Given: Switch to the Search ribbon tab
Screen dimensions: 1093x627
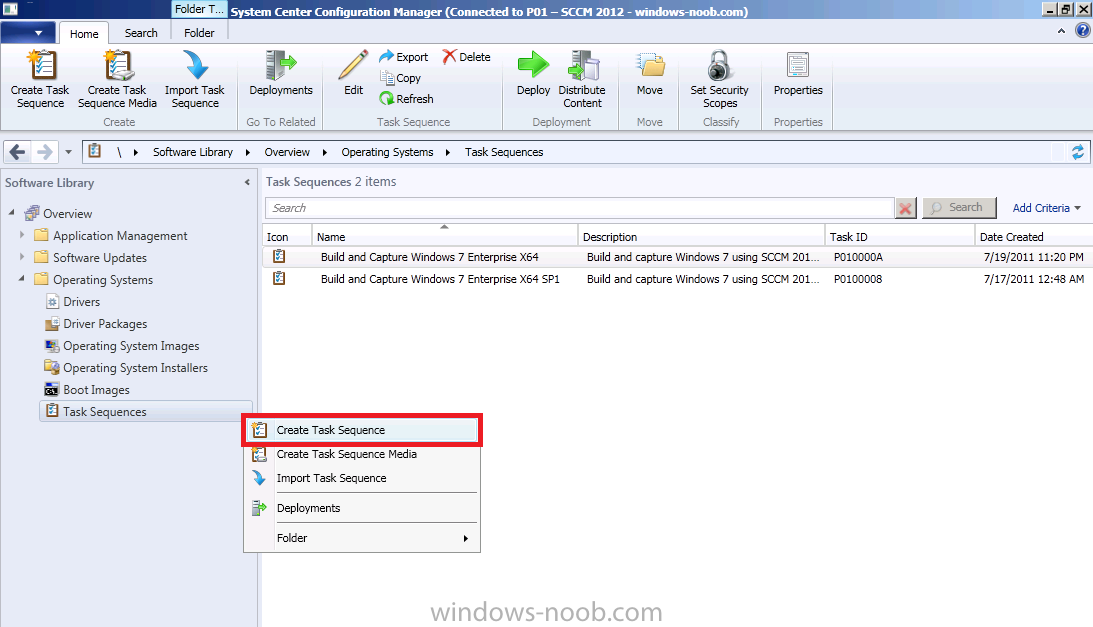Looking at the screenshot, I should pyautogui.click(x=141, y=33).
